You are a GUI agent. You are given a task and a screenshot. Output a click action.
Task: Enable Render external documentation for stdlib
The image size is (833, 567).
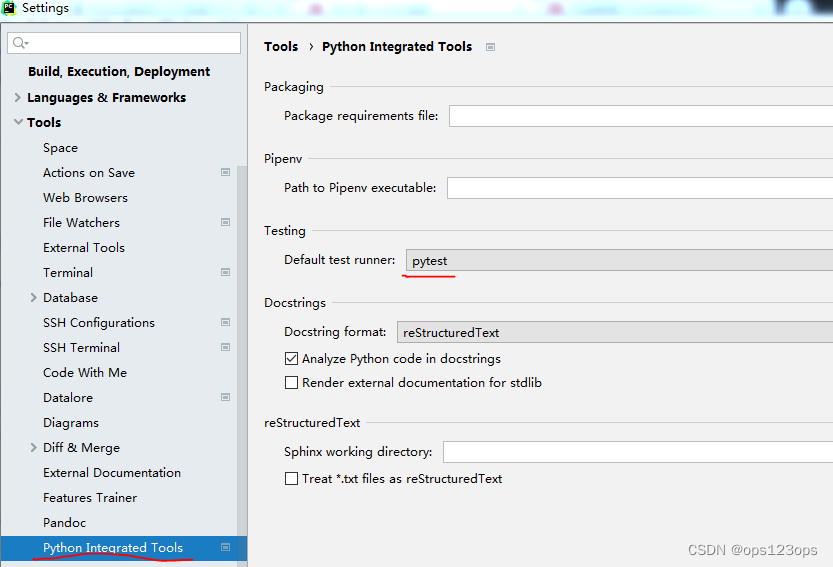click(292, 382)
